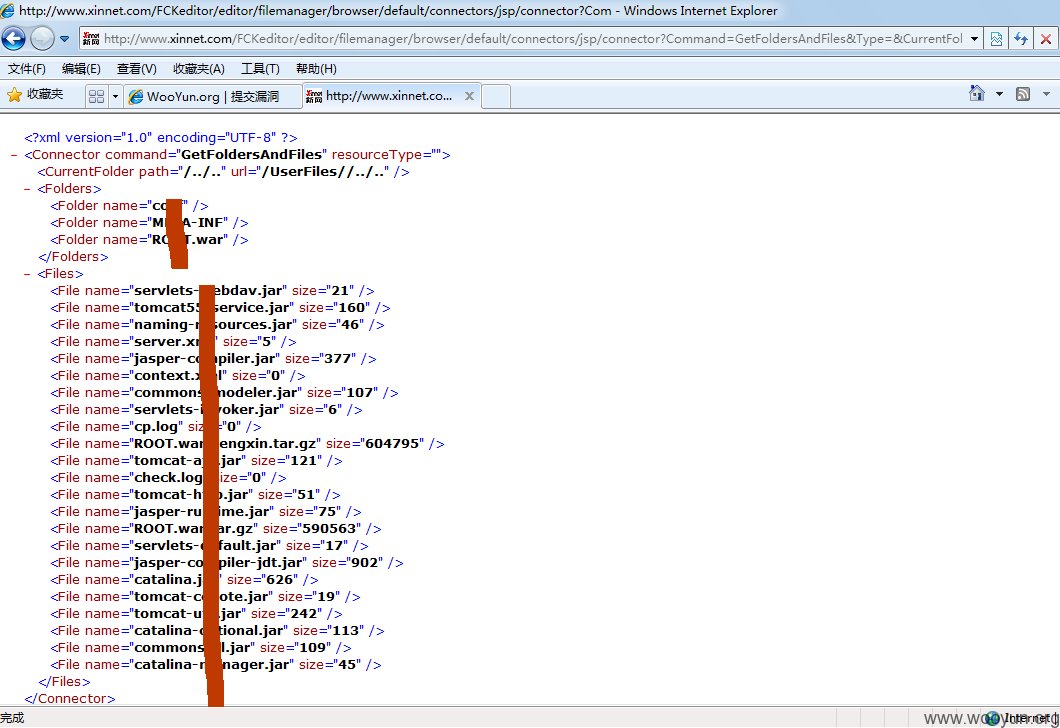Click the closing /Connector tag
Screen dimensions: 1060x728
pos(70,698)
